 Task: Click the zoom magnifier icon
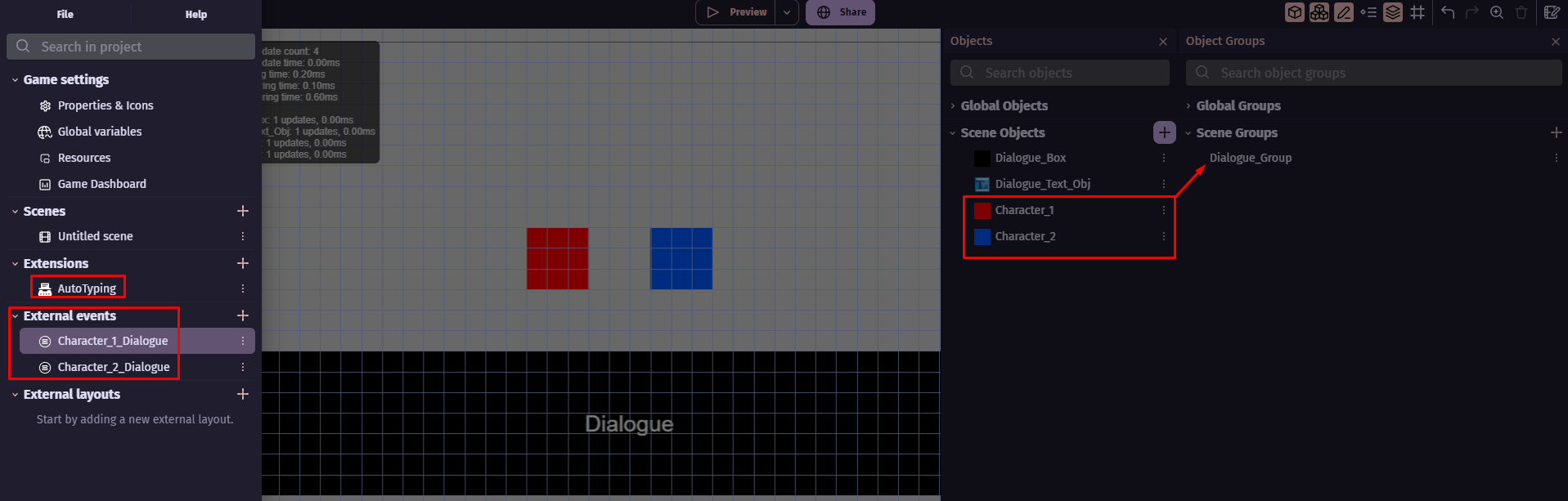coord(1497,12)
